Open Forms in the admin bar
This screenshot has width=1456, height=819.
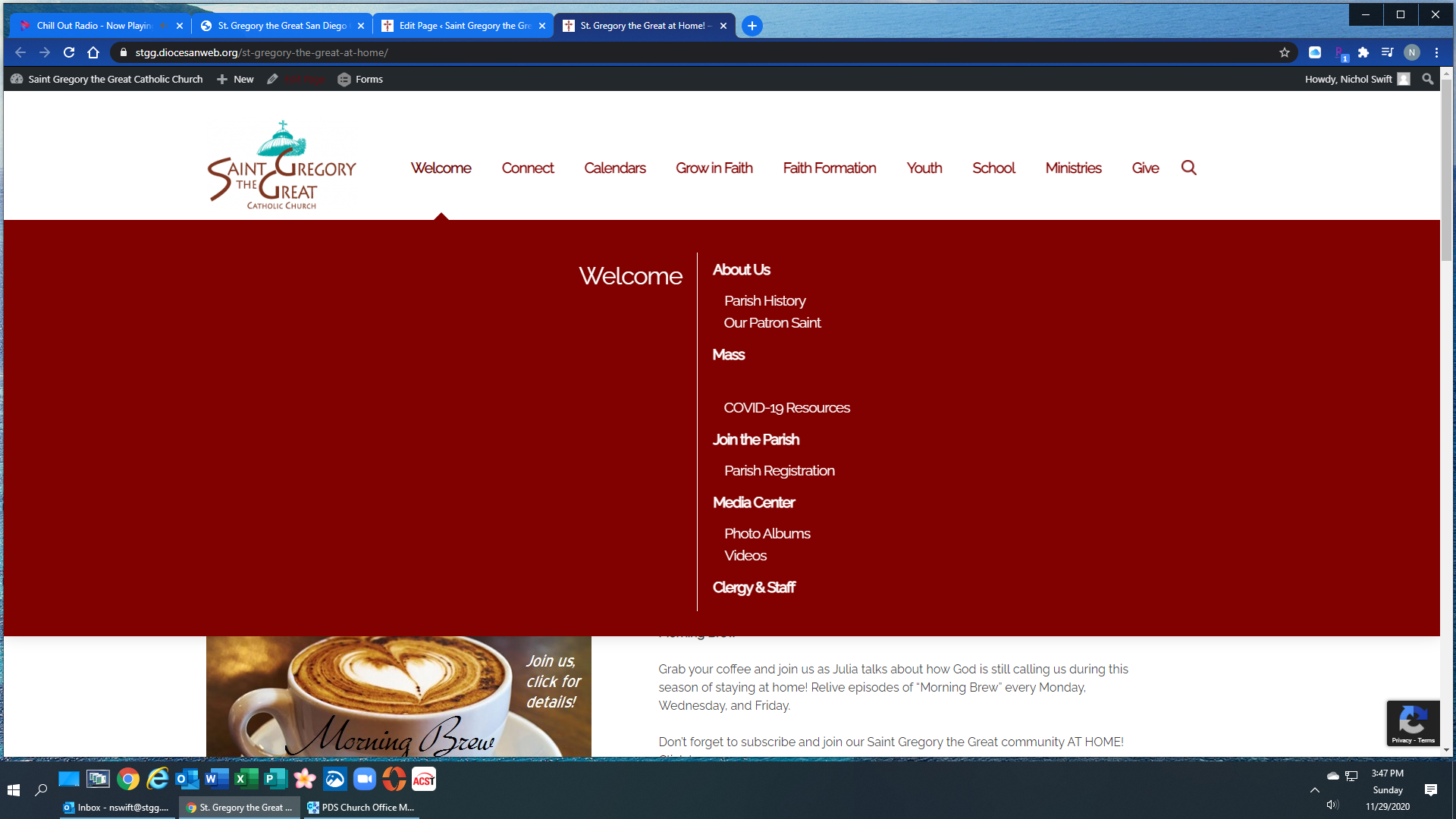click(x=360, y=79)
